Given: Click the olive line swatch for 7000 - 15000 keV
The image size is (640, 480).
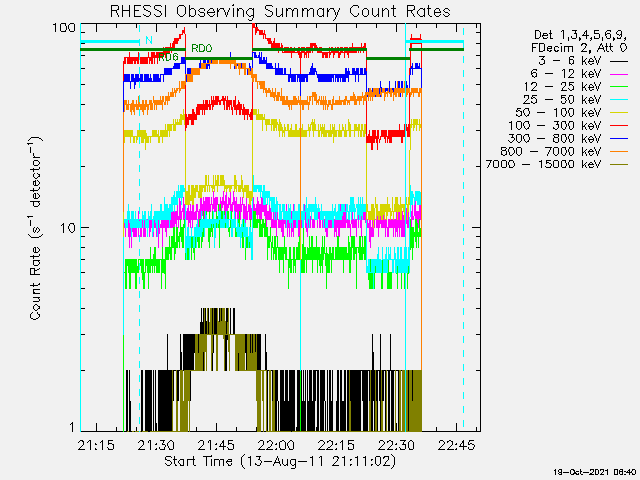Looking at the screenshot, I should (x=619, y=165).
